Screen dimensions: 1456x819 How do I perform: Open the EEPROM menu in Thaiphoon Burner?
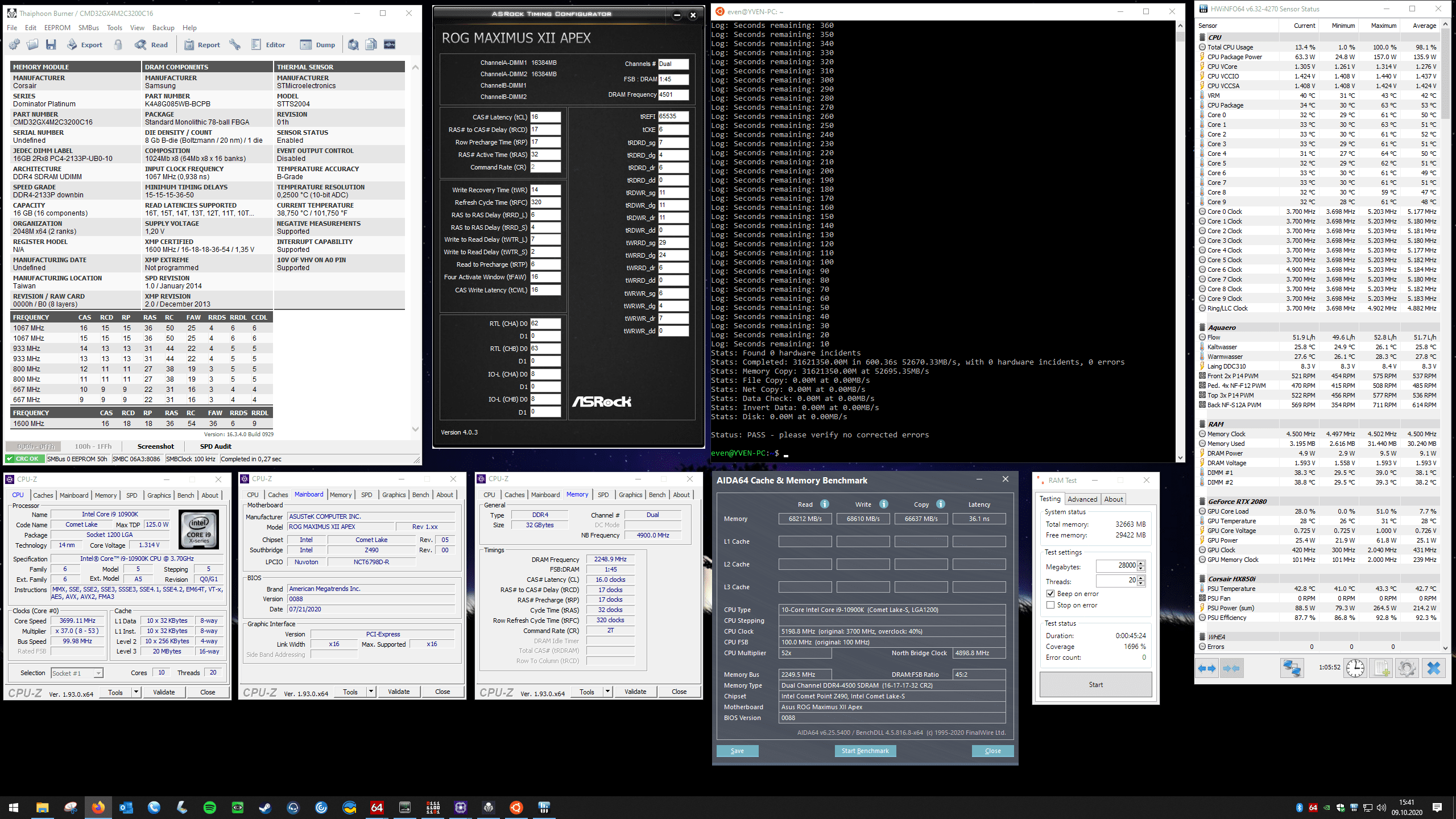(57, 27)
